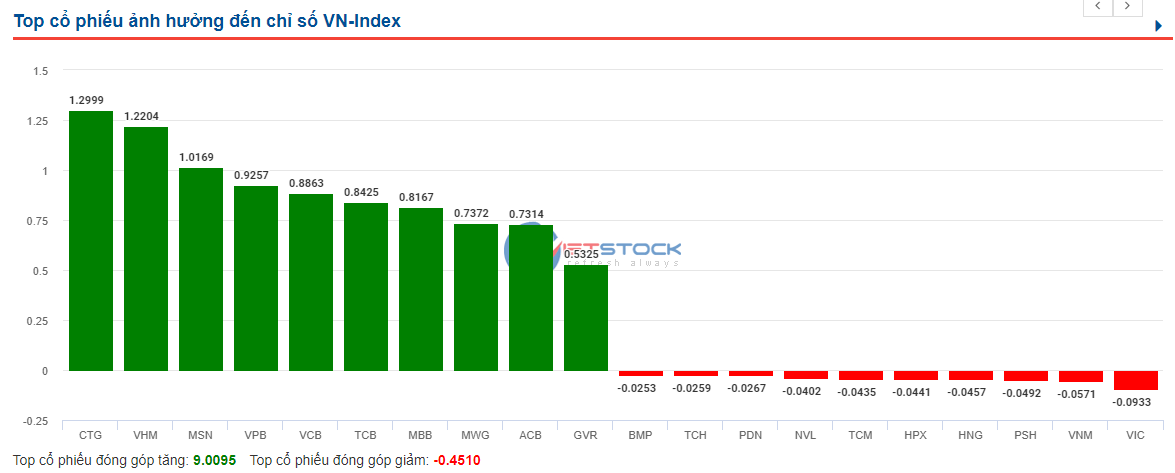Click the gainers total value 9.0095
1175x473 pixels.
click(215, 461)
